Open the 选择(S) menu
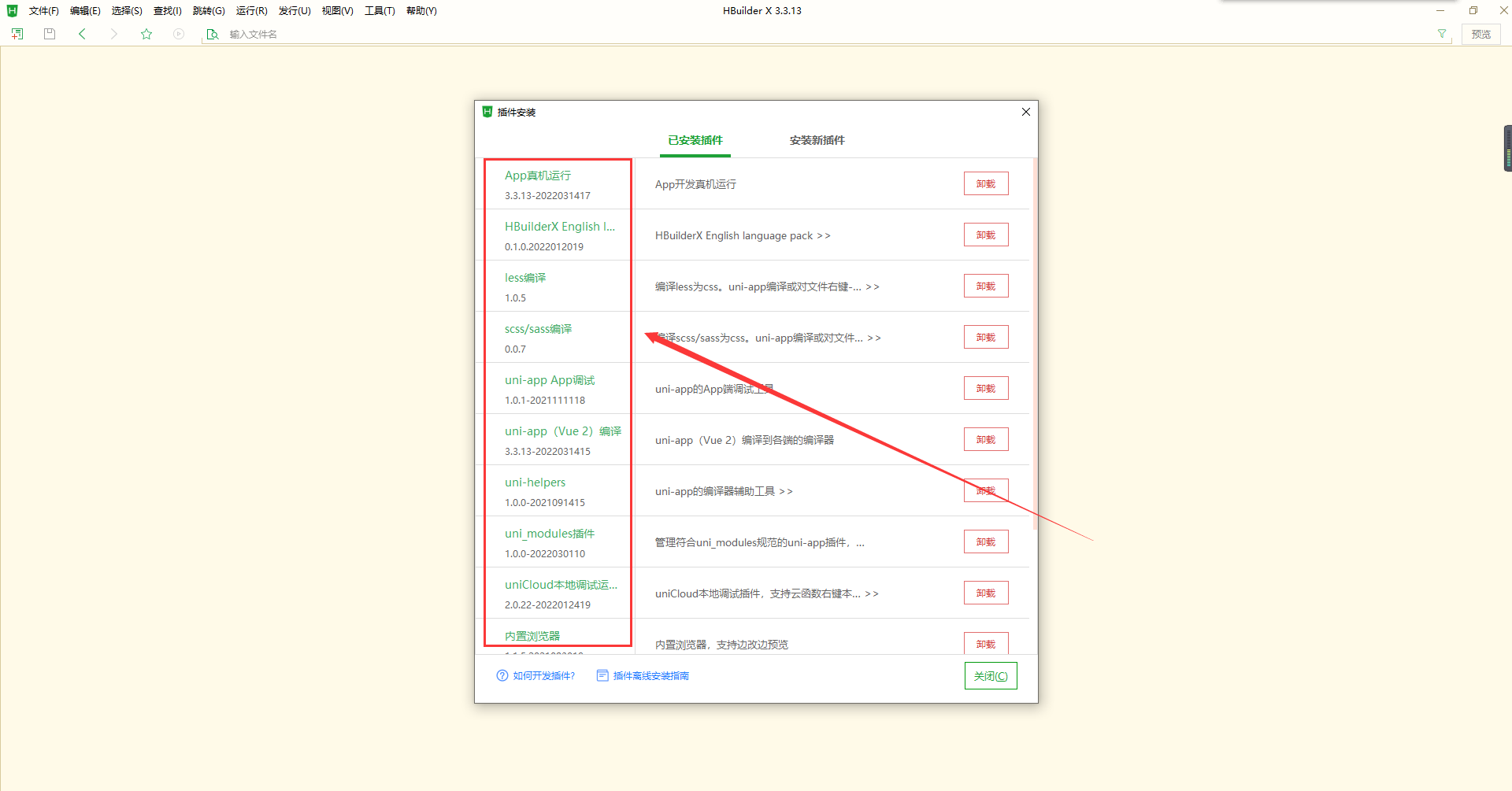The width and height of the screenshot is (1512, 791). click(x=127, y=11)
